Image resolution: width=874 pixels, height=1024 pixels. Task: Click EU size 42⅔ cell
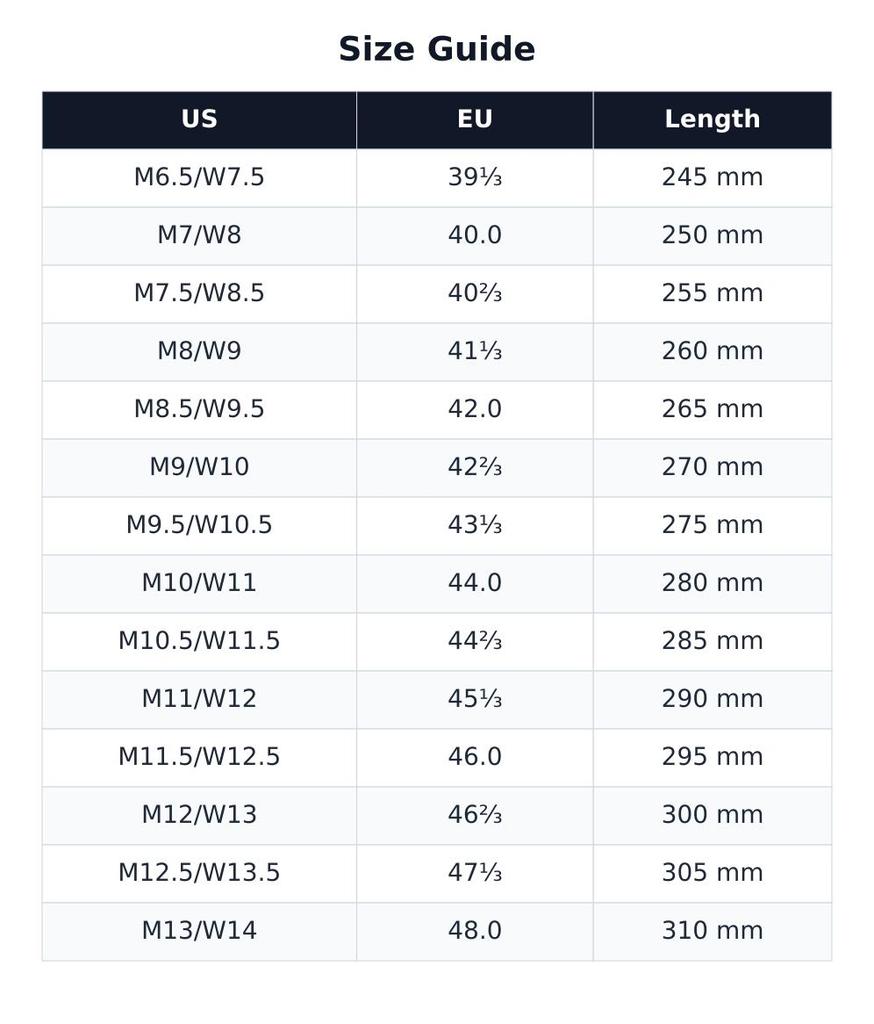pyautogui.click(x=475, y=468)
